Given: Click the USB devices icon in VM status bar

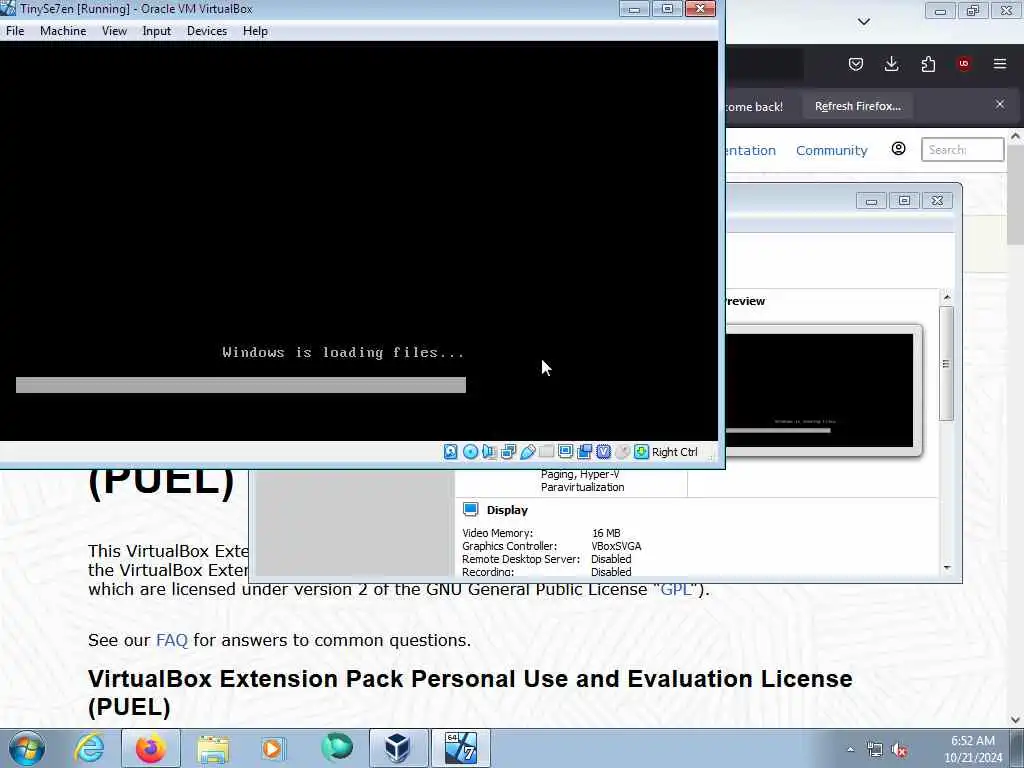Looking at the screenshot, I should [528, 452].
